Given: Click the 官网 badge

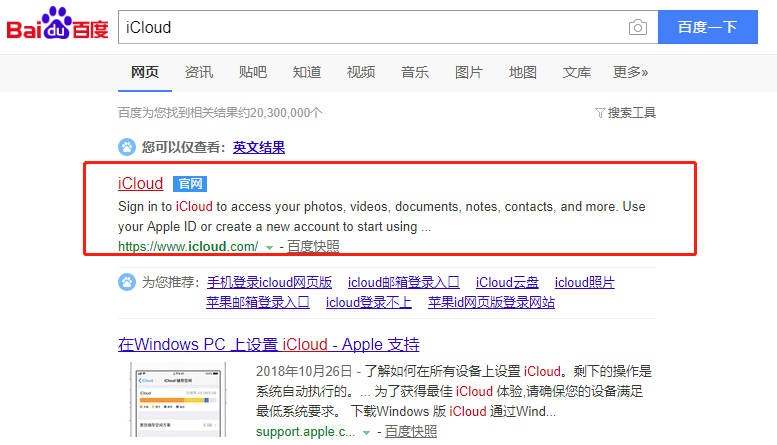Looking at the screenshot, I should click(190, 184).
